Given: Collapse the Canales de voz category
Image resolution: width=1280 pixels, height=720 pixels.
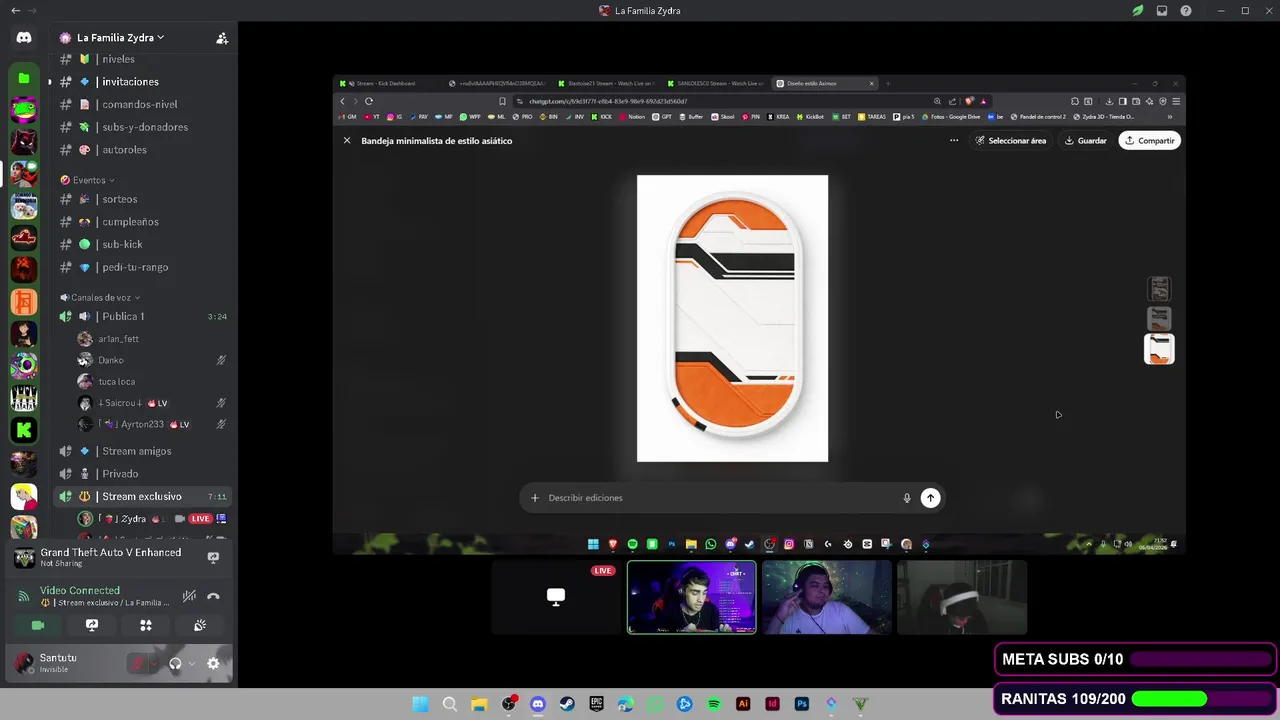Looking at the screenshot, I should coord(100,297).
